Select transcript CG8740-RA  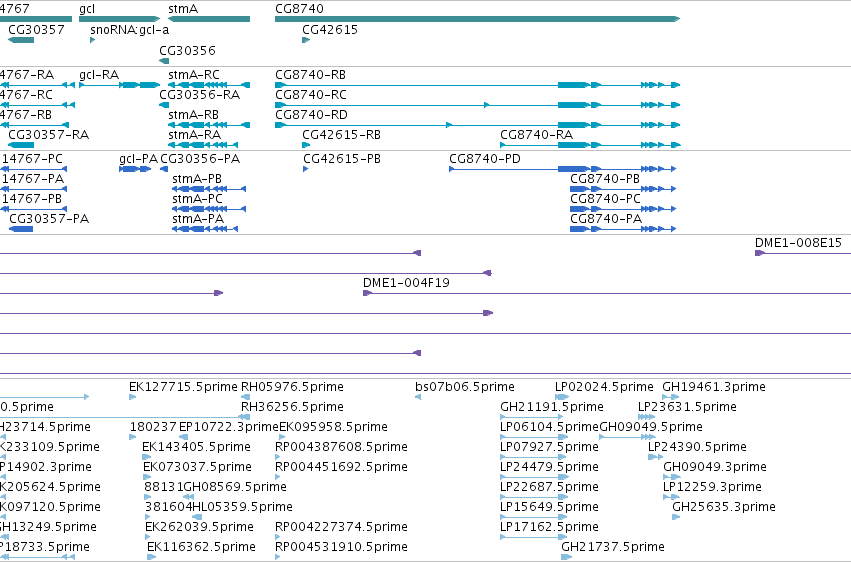coord(590,145)
